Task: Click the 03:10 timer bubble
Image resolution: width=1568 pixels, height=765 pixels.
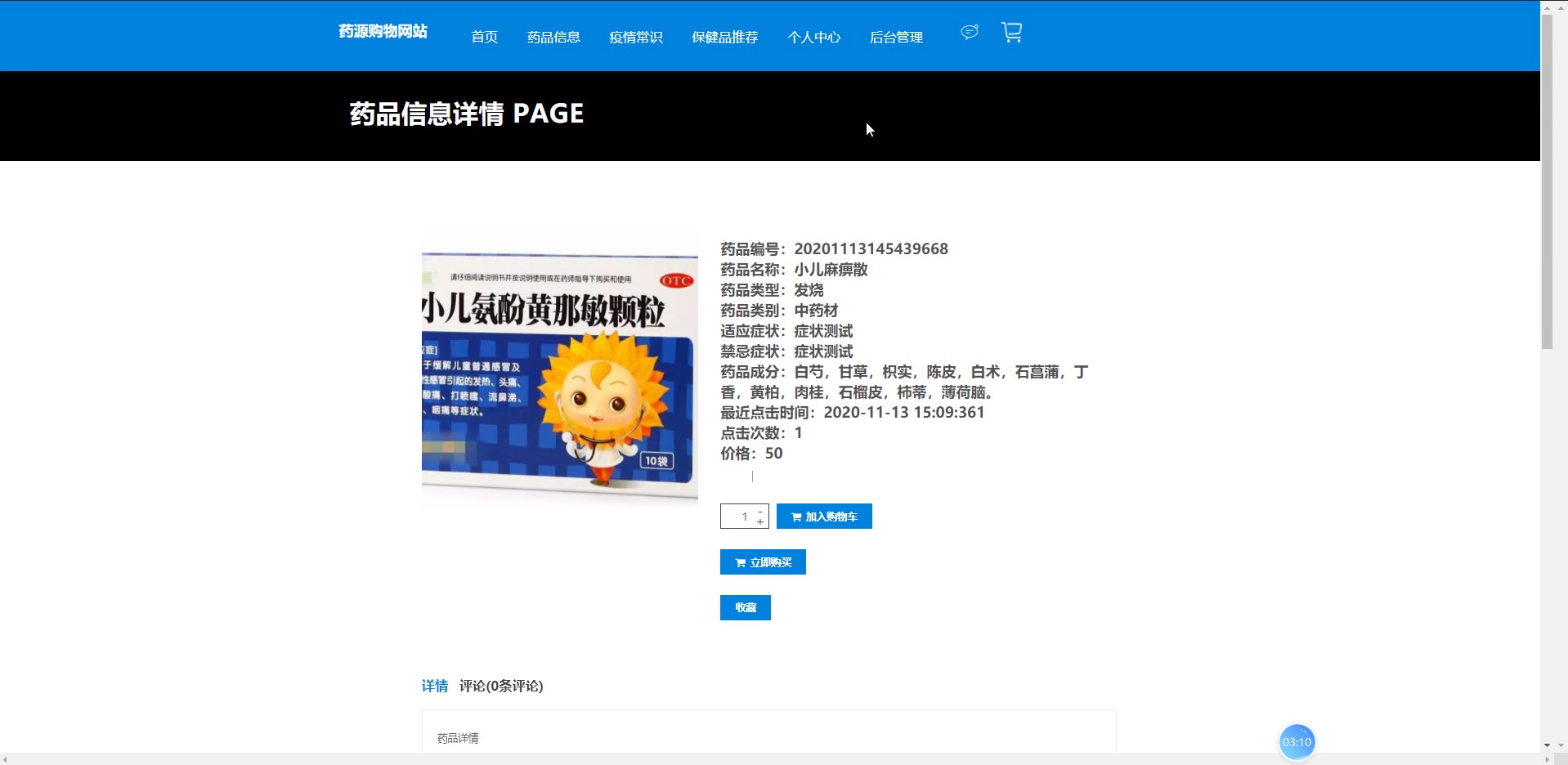Action: tap(1297, 742)
